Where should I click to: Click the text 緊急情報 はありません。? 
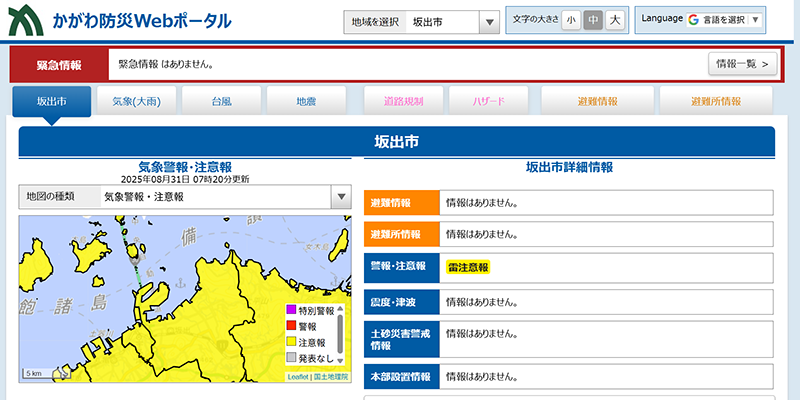coord(166,65)
